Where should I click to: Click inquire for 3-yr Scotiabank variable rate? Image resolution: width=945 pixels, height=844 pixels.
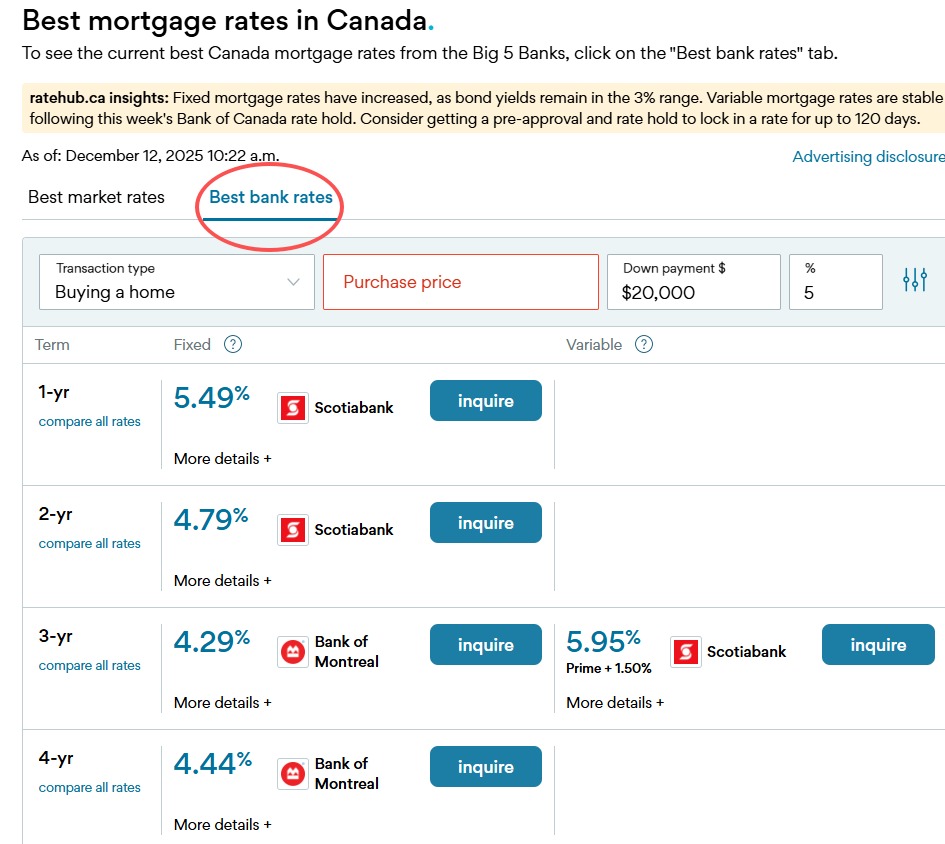point(878,645)
